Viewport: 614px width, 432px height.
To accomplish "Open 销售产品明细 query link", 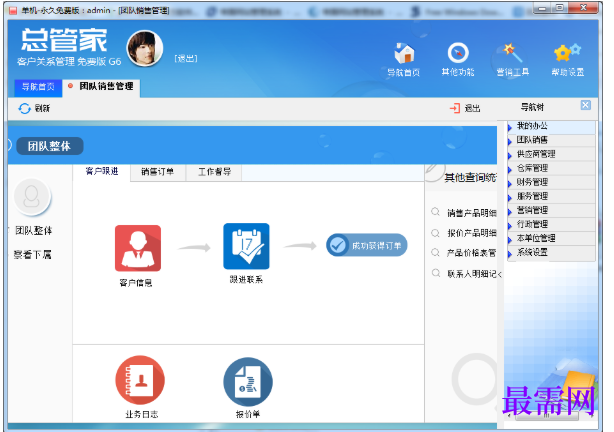I will point(472,213).
